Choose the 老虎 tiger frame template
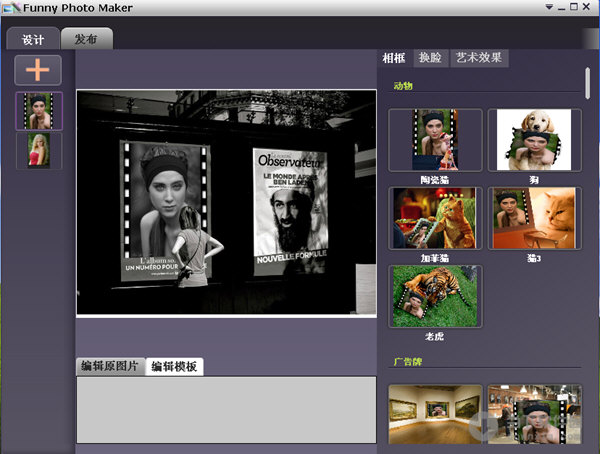 [x=435, y=297]
